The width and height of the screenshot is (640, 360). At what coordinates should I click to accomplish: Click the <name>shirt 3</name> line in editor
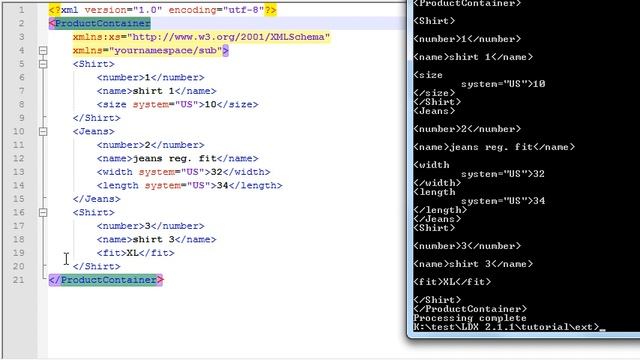156,239
